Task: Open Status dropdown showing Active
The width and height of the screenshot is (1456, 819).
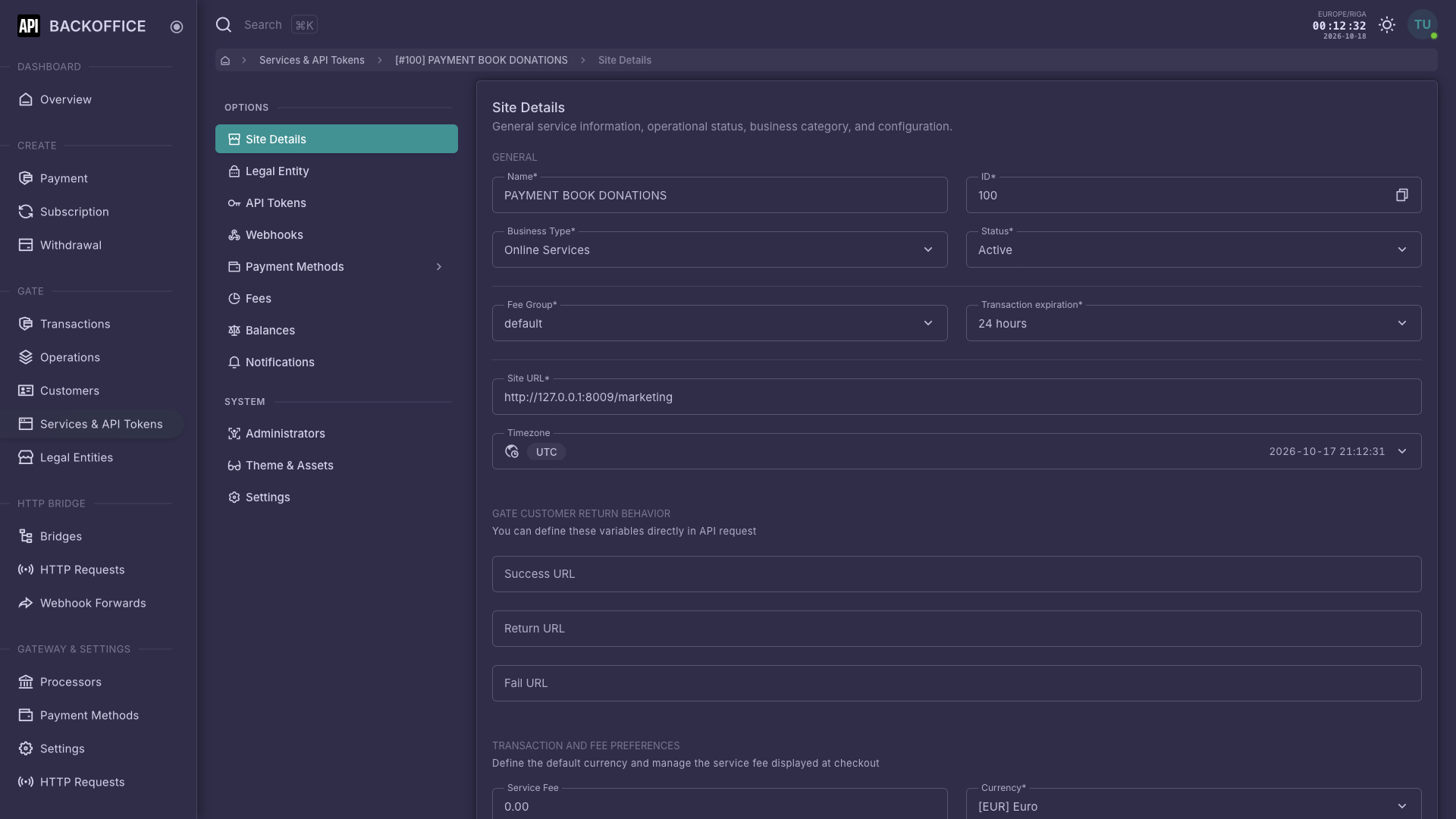Action: point(1194,249)
